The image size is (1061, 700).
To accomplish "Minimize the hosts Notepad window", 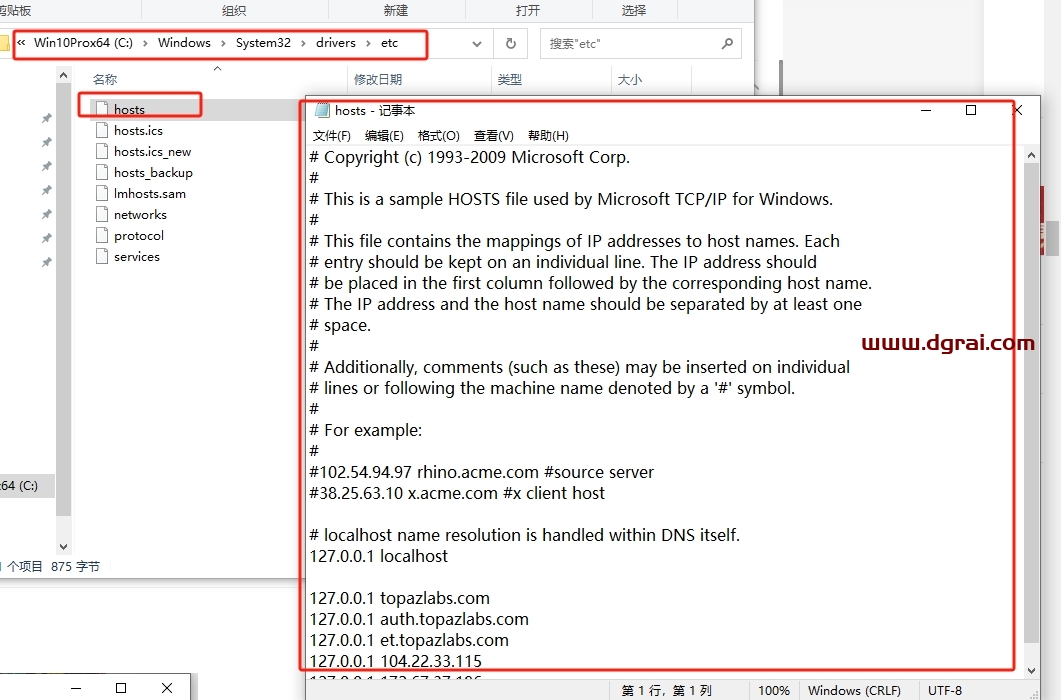I will (x=926, y=110).
